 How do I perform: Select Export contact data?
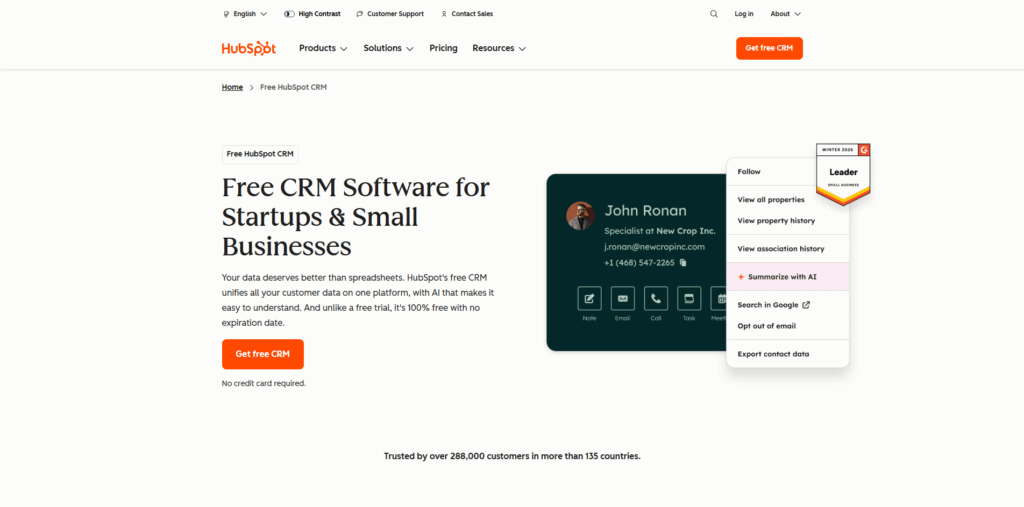773,354
